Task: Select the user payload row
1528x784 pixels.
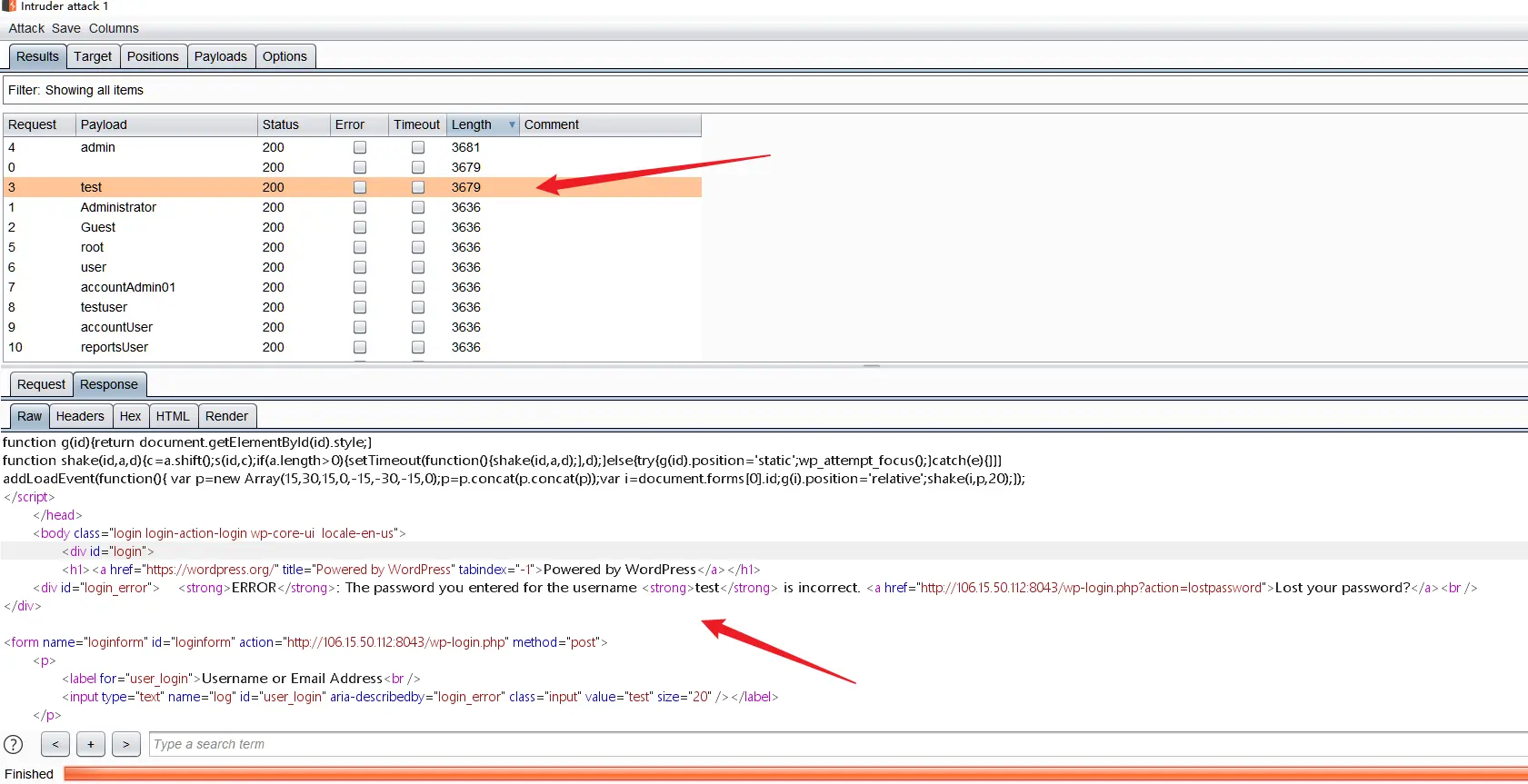Action: 353,267
